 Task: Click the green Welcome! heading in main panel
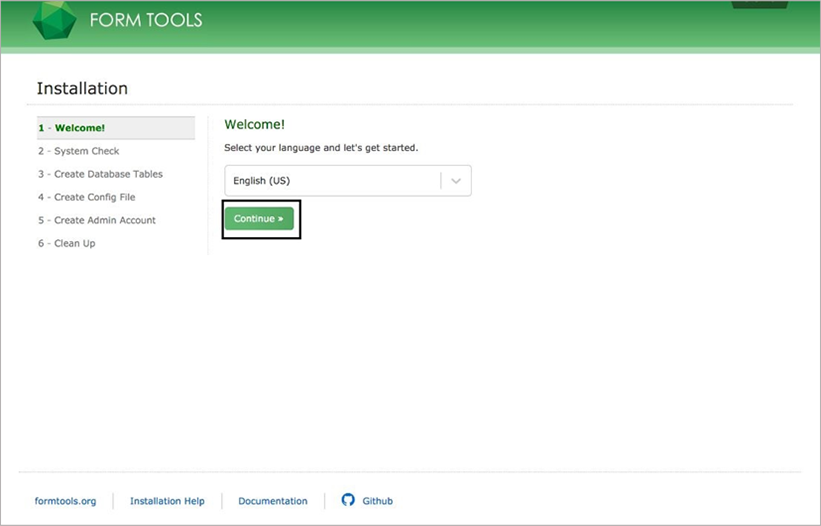(x=254, y=124)
